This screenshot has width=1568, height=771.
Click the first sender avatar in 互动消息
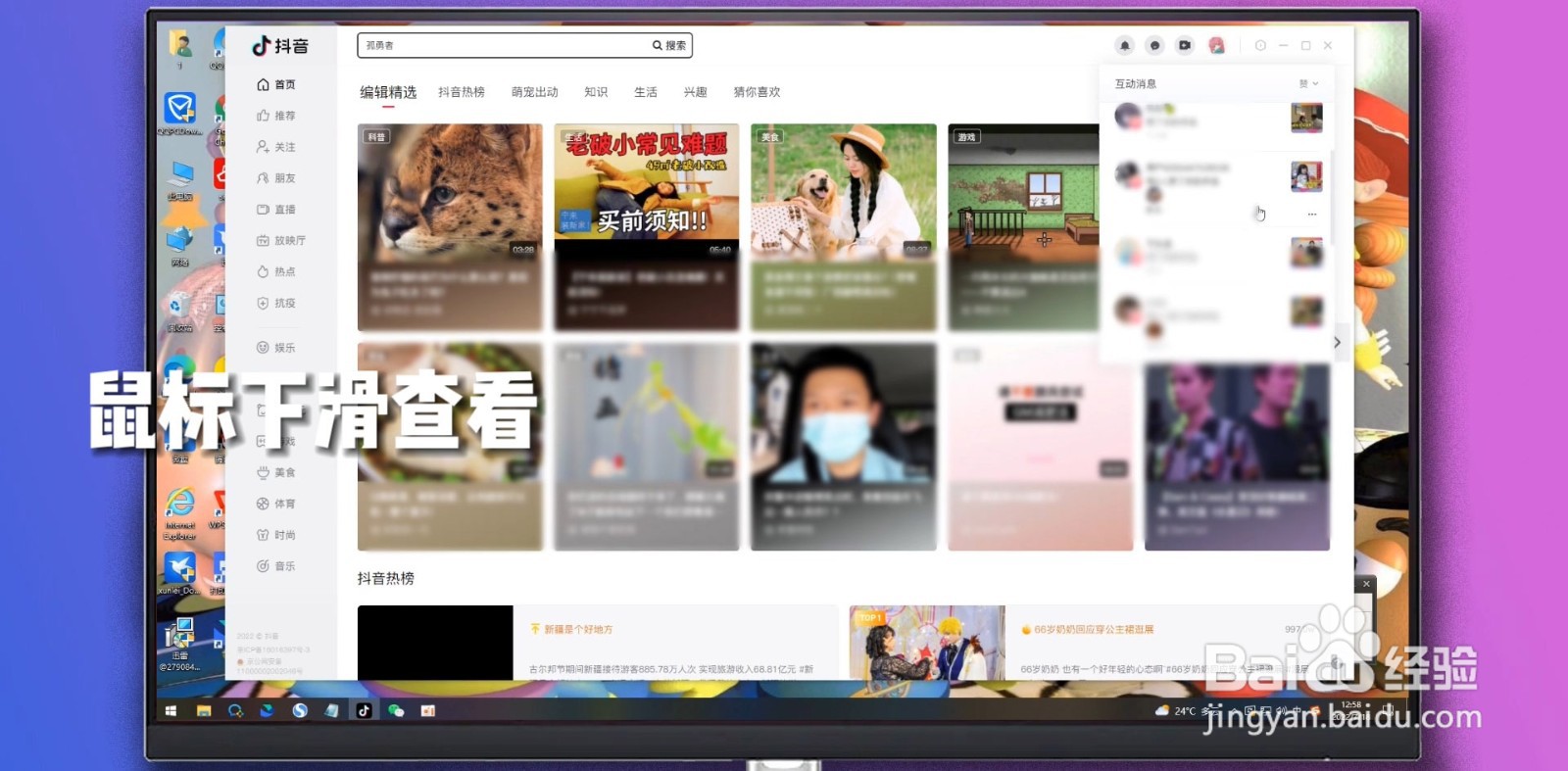point(1128,116)
